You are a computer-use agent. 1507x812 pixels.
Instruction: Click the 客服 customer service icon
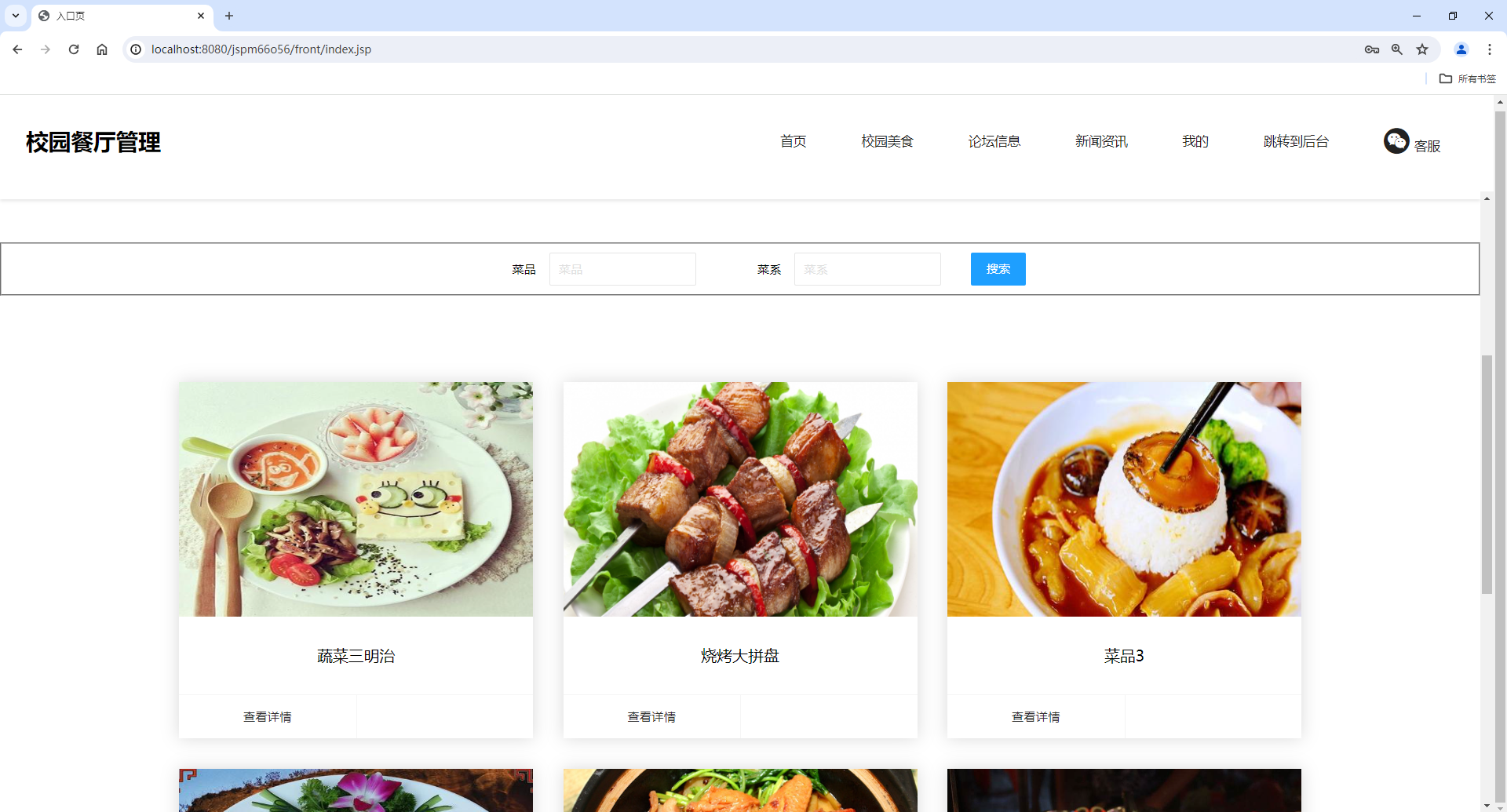(1396, 141)
